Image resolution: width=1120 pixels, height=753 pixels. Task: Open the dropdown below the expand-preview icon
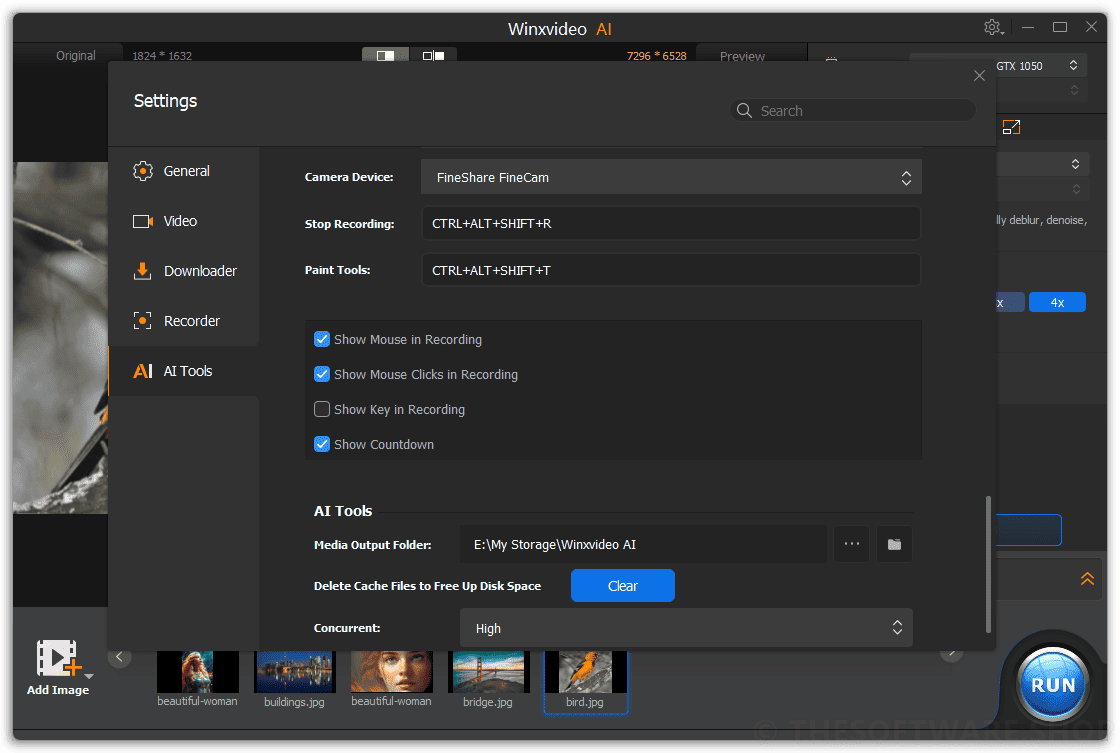[1041, 164]
